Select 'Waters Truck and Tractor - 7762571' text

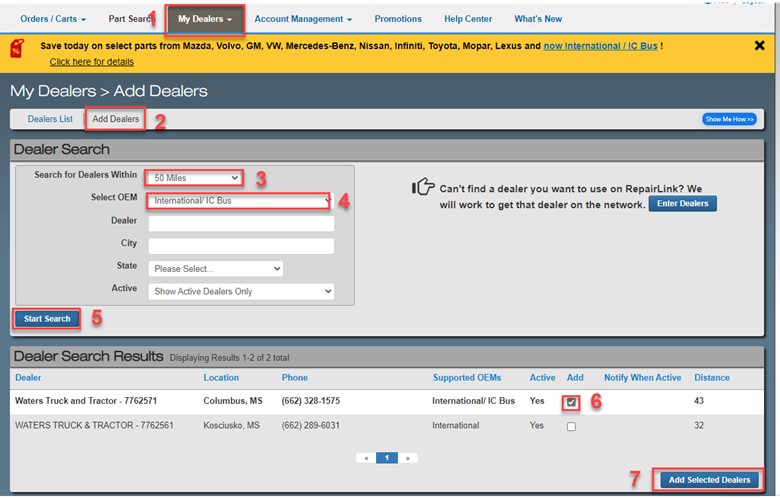coord(86,400)
